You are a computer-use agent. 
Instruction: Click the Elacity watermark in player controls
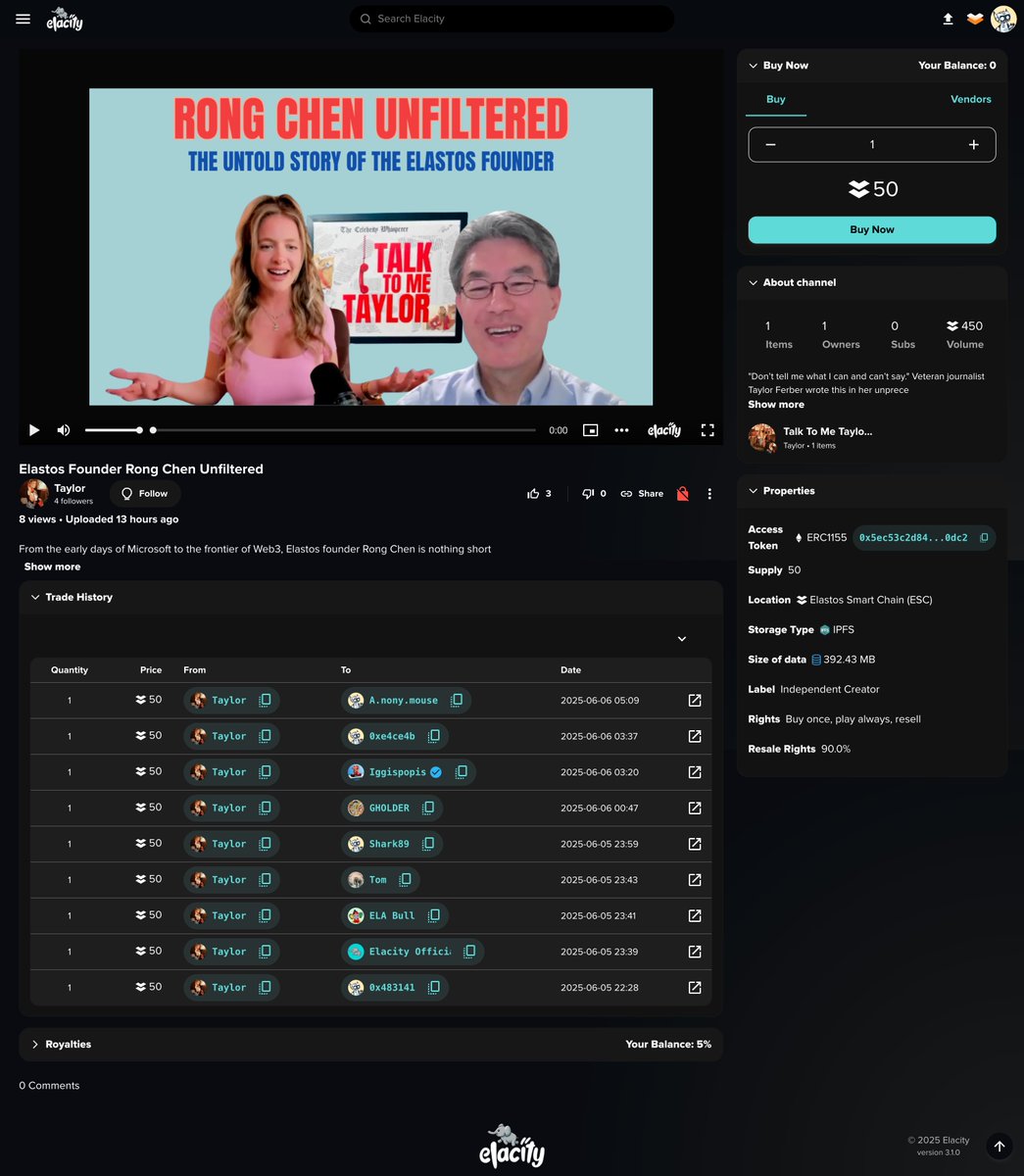664,430
